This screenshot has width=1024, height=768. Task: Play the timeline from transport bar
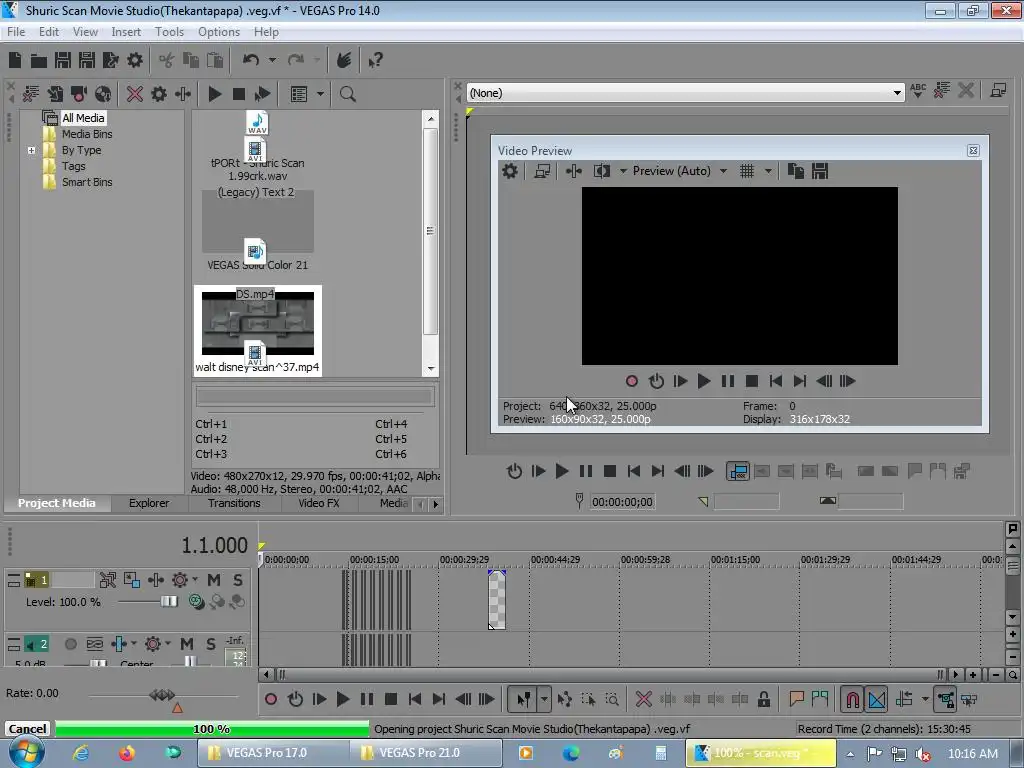tap(343, 699)
